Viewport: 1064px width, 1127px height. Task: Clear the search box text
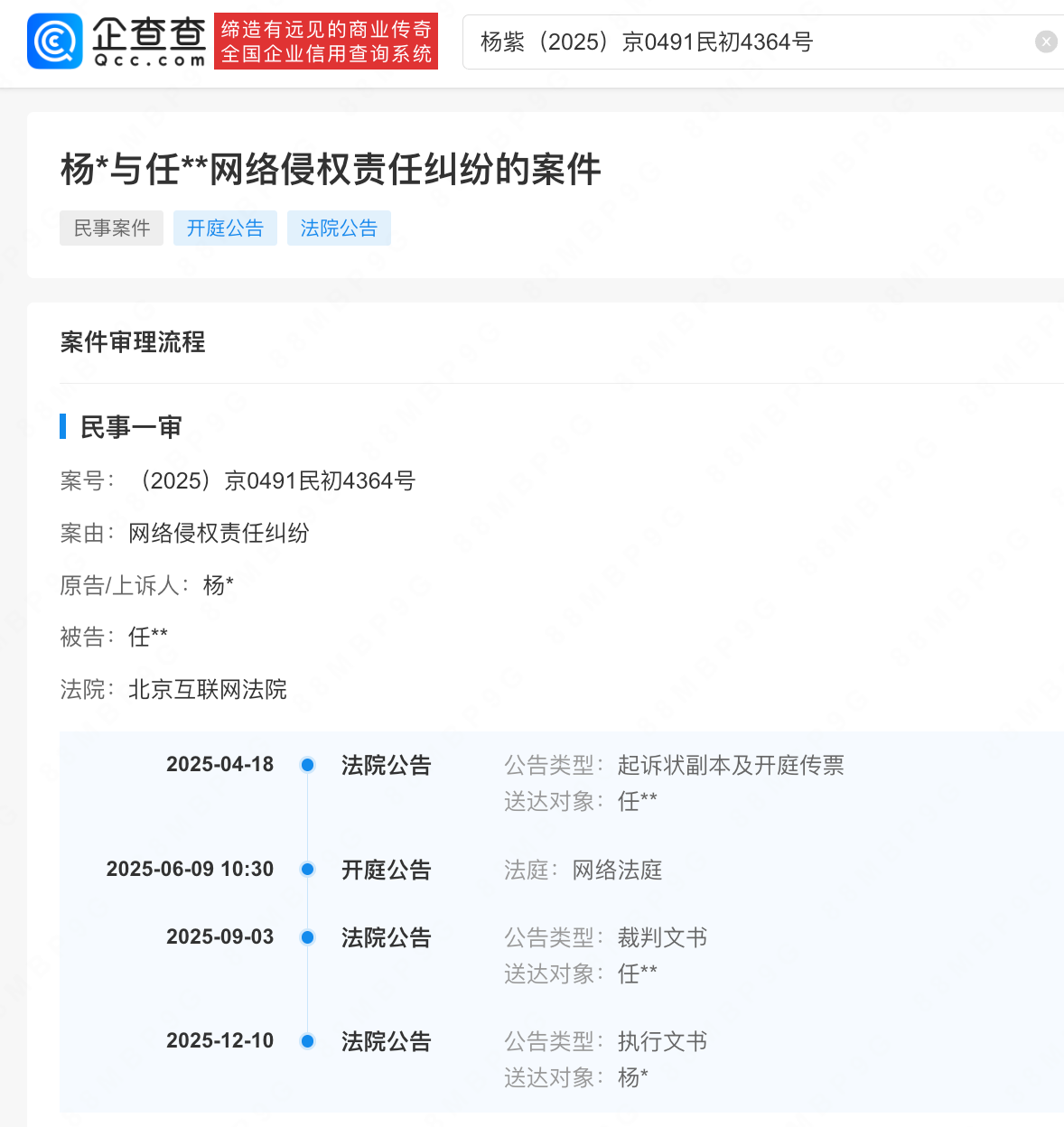[x=1045, y=42]
